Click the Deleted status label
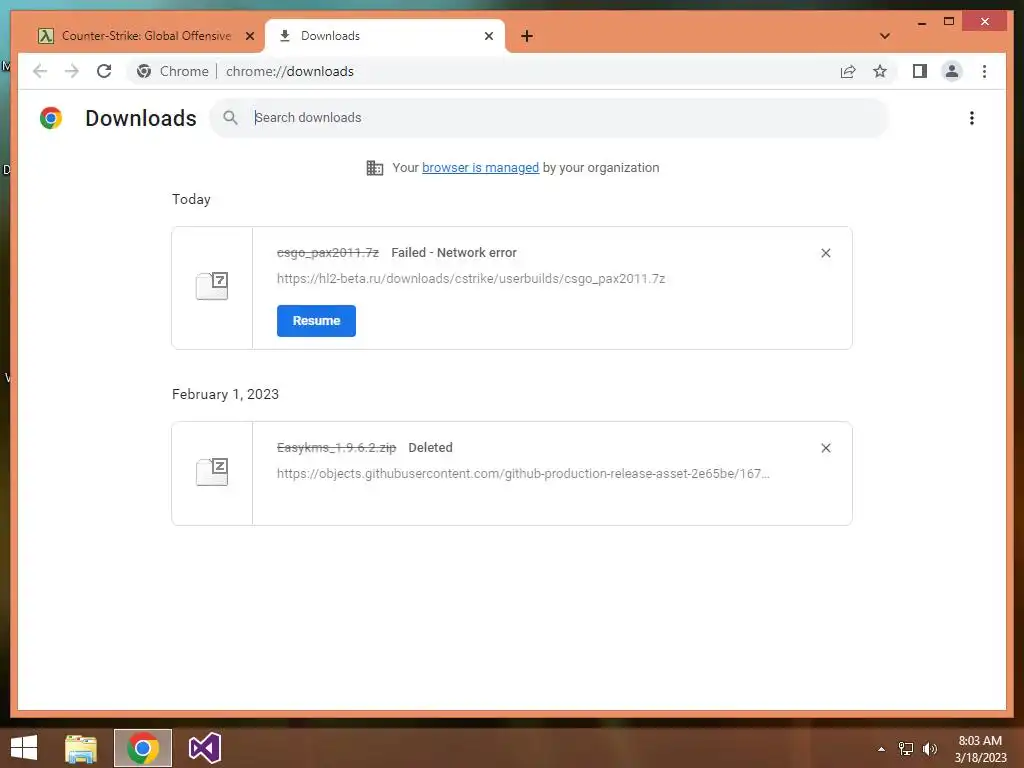 click(x=430, y=448)
